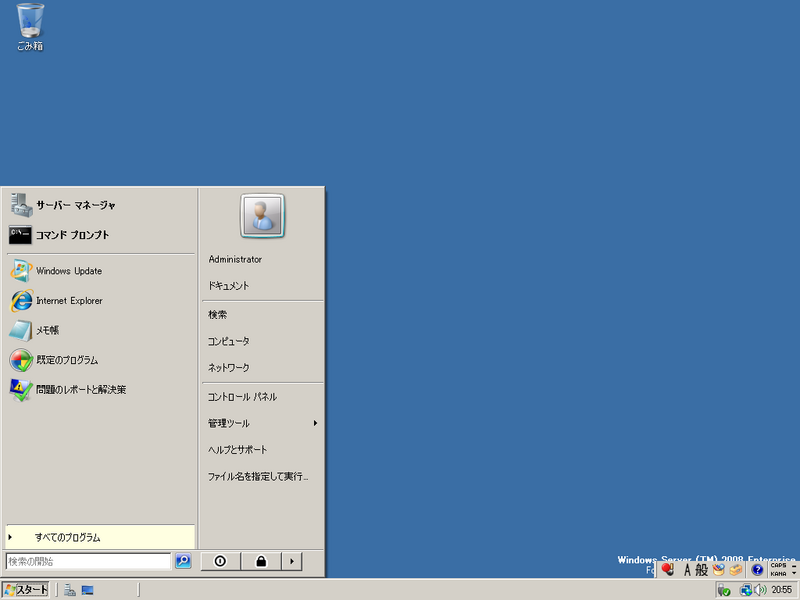Switch the IME input mode 'A' indicator

687,569
